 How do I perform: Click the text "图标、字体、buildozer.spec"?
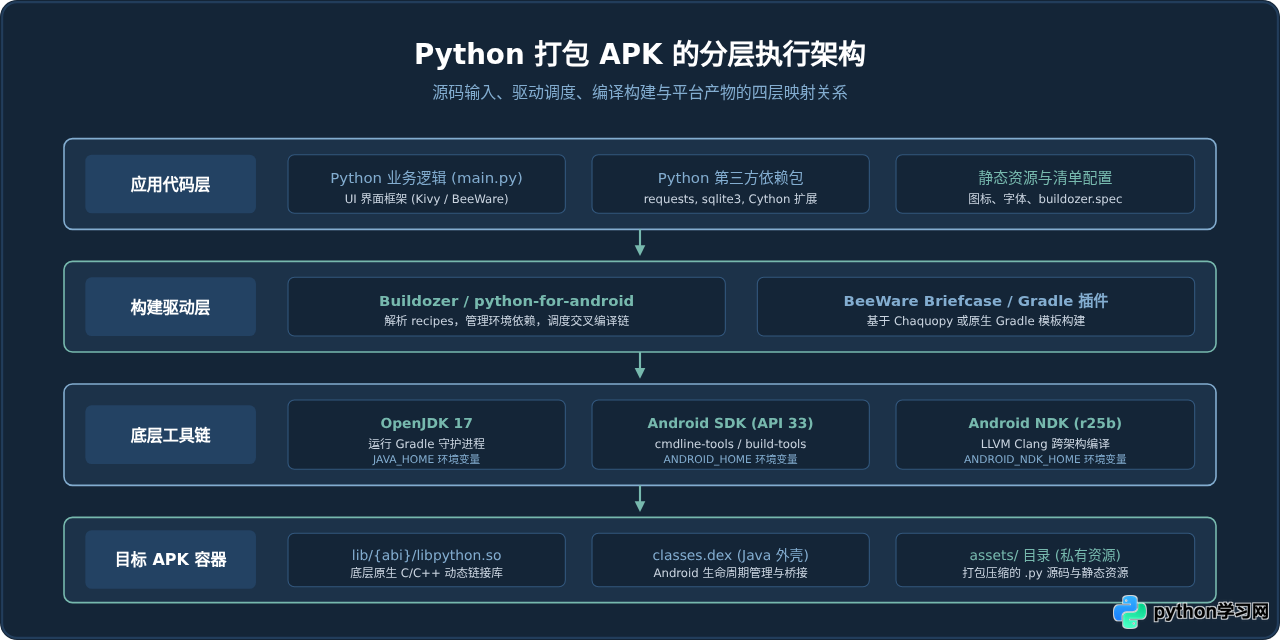click(1045, 199)
